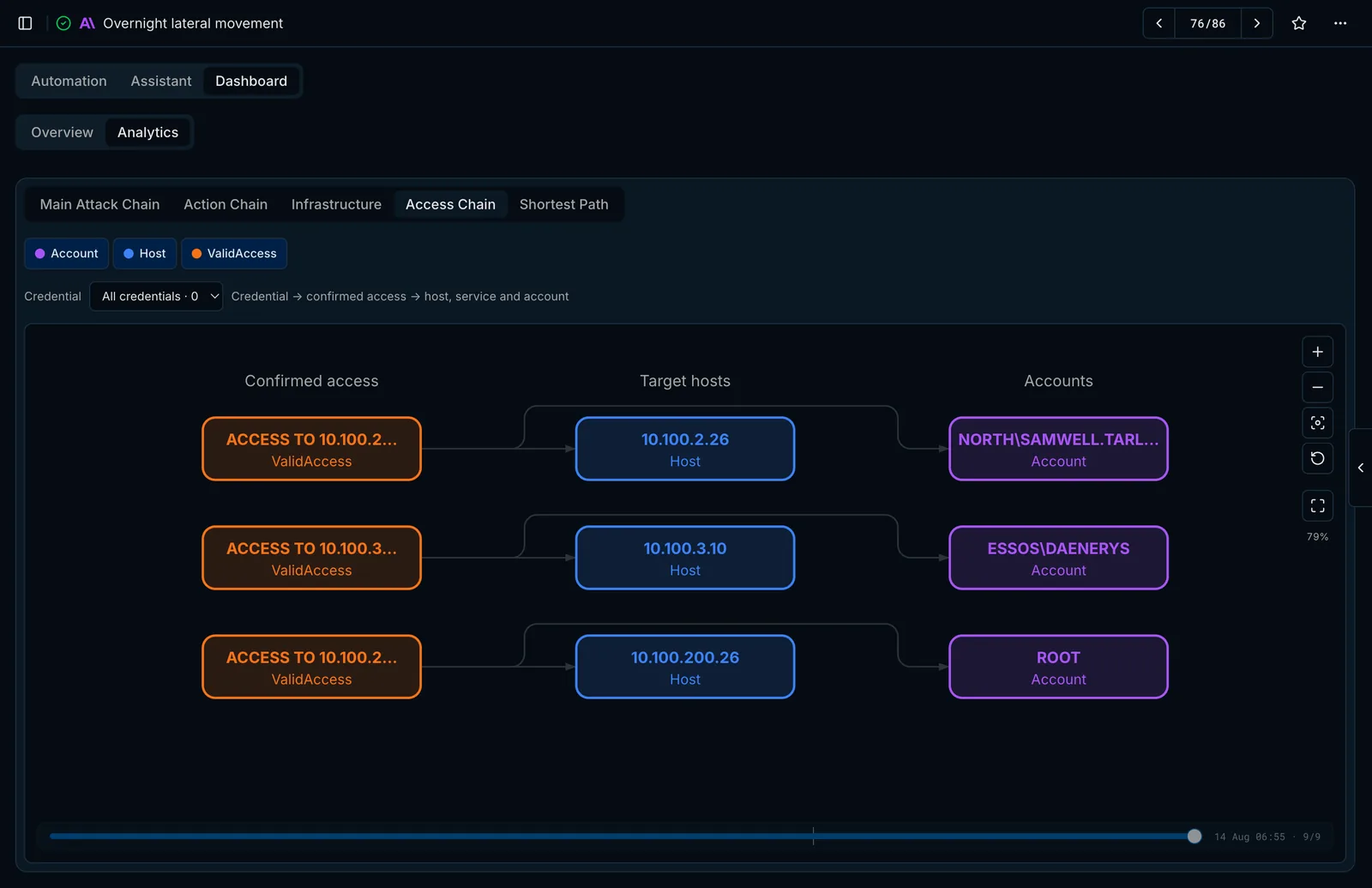Open the Overview sub-tab

tap(63, 132)
